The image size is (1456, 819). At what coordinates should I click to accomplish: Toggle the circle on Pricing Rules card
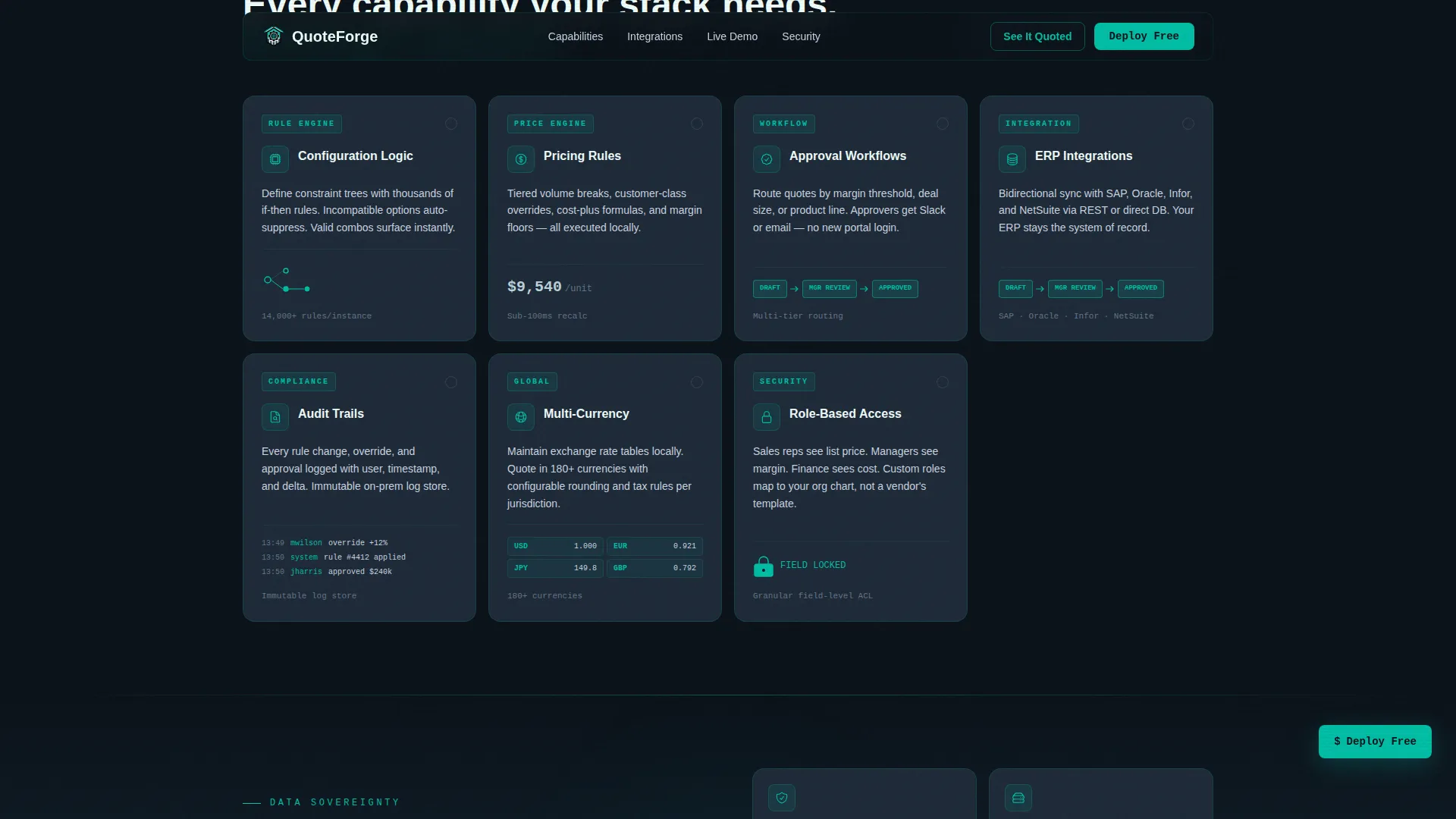pos(697,124)
